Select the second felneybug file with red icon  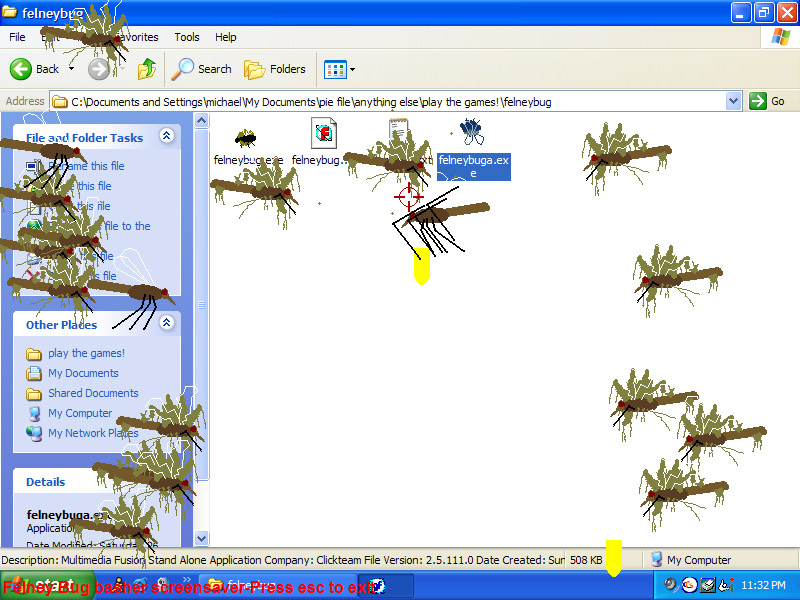[323, 132]
